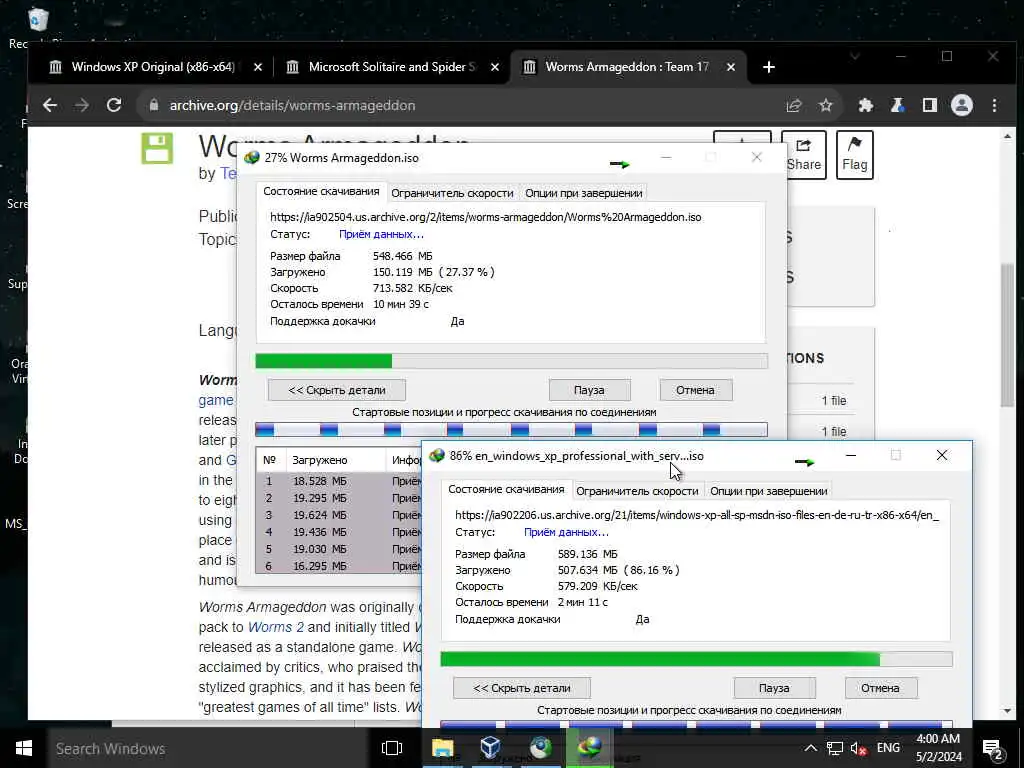Minimize the Windows XP download window

pyautogui.click(x=850, y=455)
